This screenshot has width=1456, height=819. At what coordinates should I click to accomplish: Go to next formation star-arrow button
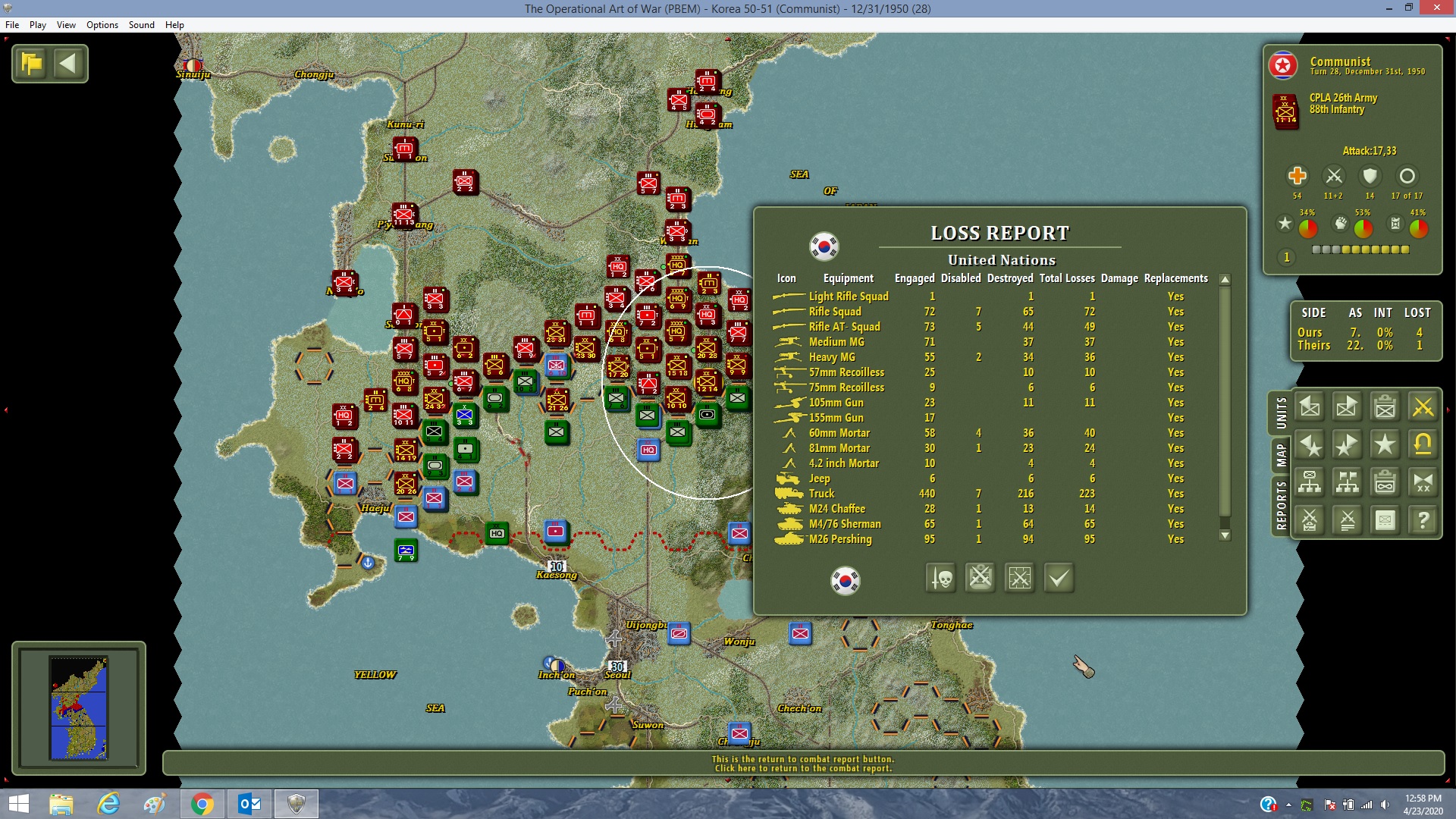[x=1348, y=445]
